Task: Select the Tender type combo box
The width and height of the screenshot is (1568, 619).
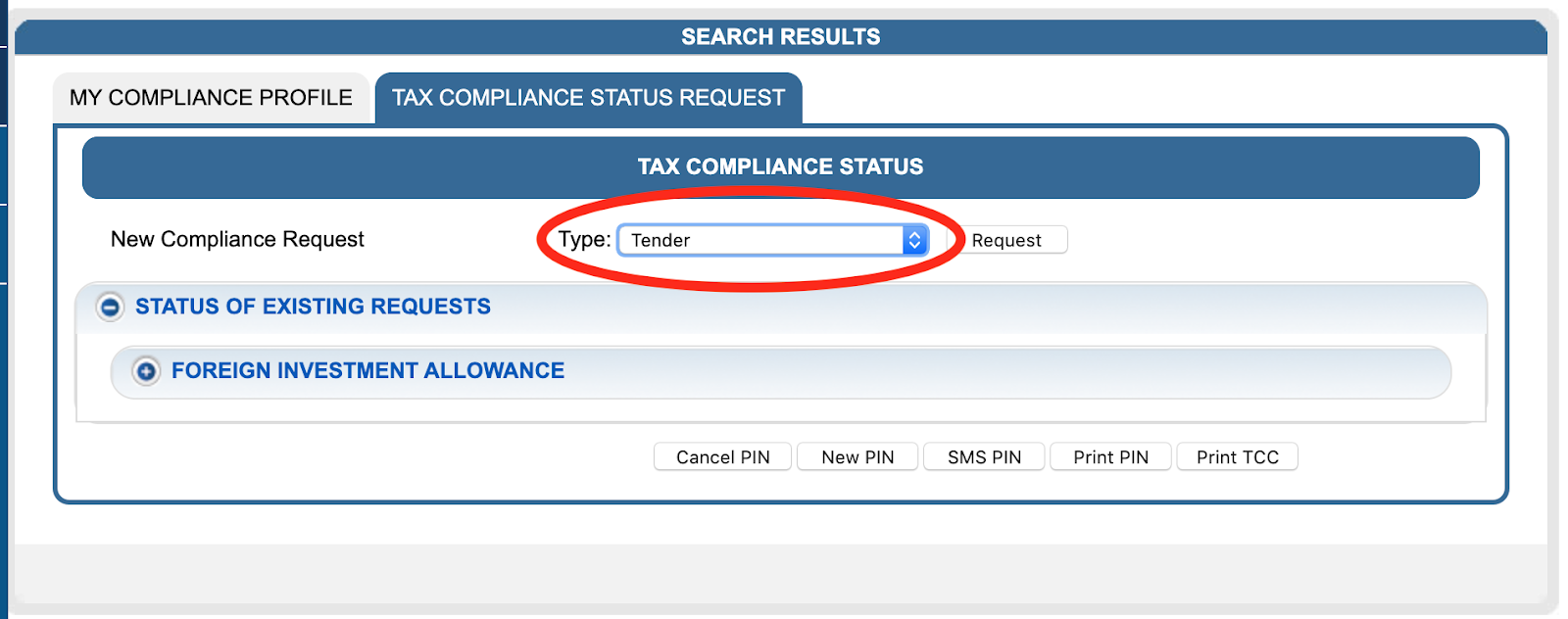Action: pos(772,240)
